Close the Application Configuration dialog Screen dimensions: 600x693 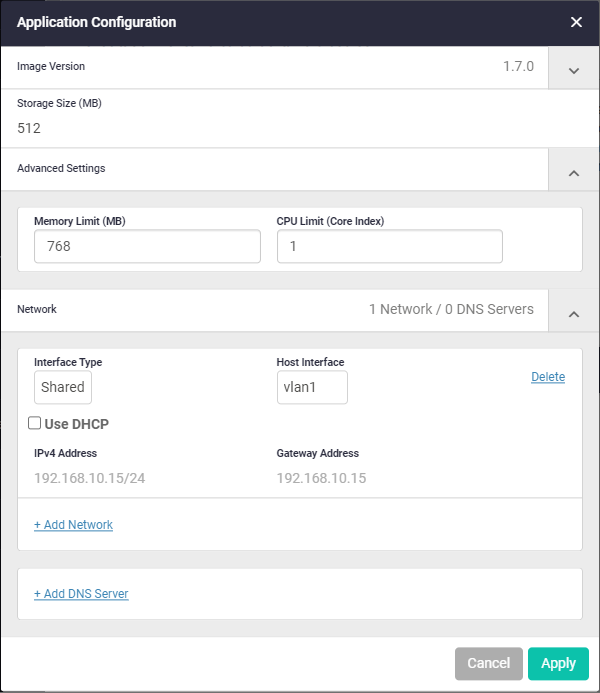click(576, 22)
